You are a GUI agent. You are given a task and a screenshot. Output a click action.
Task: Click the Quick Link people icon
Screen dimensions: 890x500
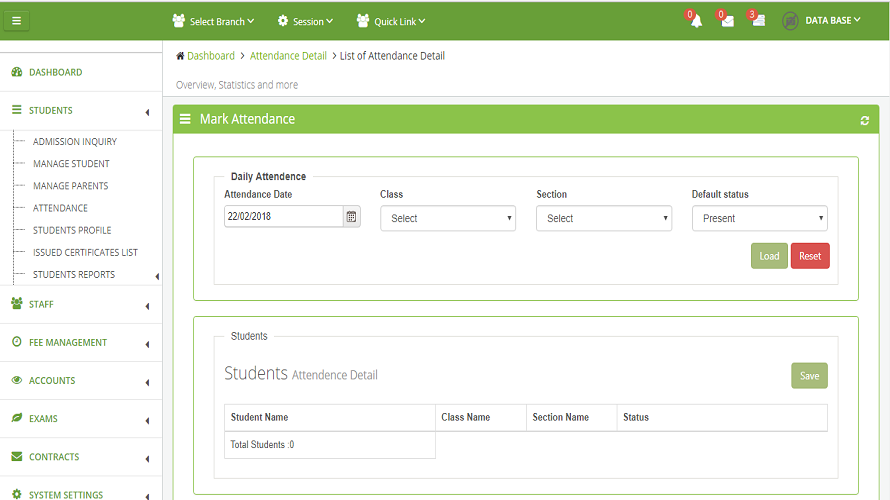(x=363, y=21)
